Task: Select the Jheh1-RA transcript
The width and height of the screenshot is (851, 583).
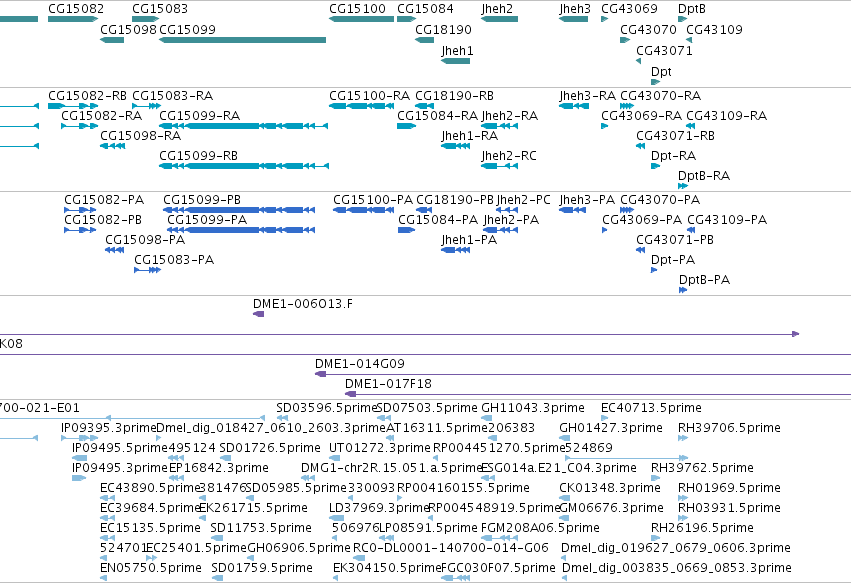Action: coord(455,145)
